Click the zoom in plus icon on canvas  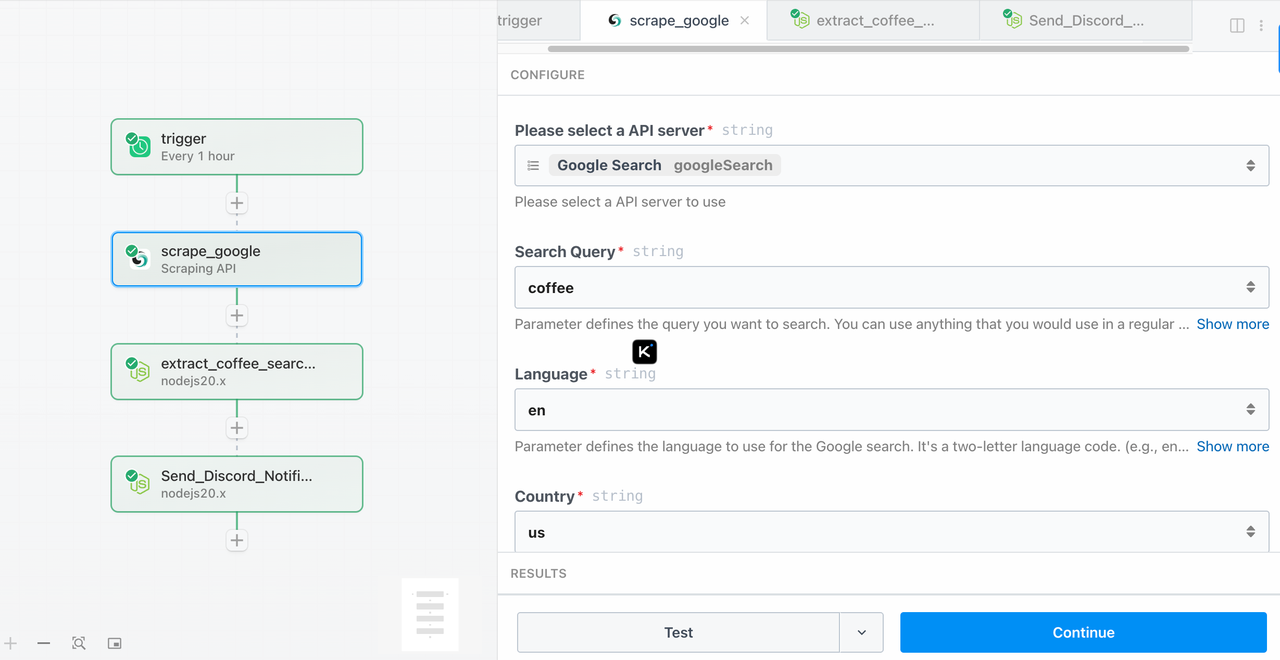[x=11, y=643]
